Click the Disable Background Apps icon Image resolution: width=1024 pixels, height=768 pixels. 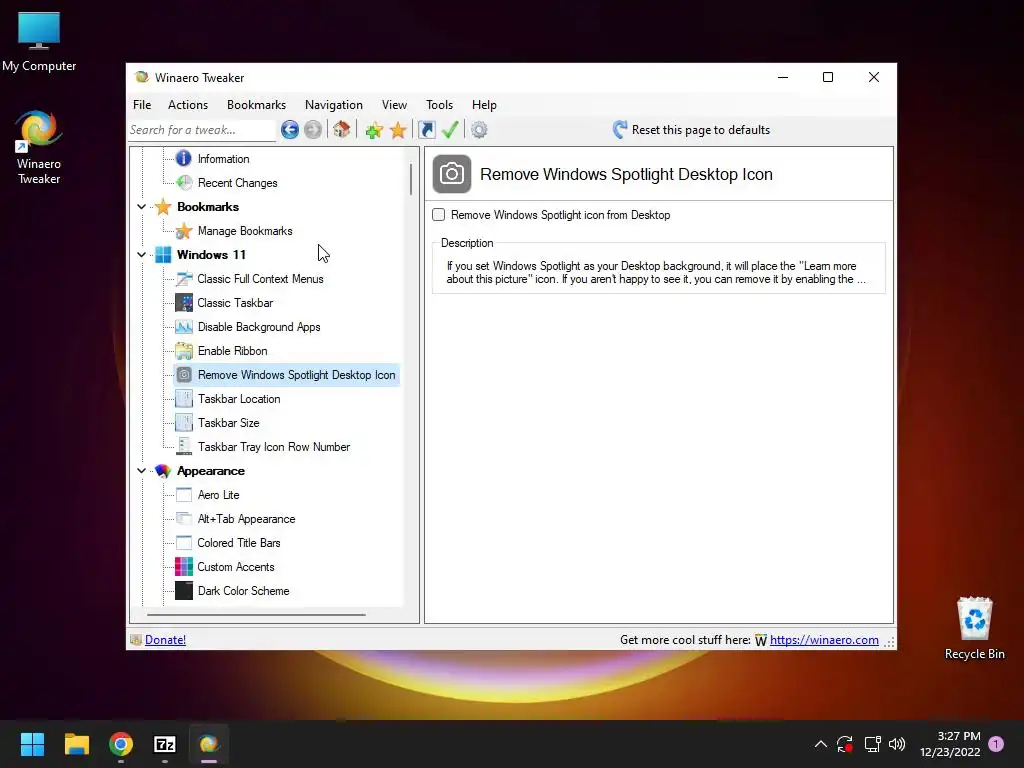(x=184, y=327)
